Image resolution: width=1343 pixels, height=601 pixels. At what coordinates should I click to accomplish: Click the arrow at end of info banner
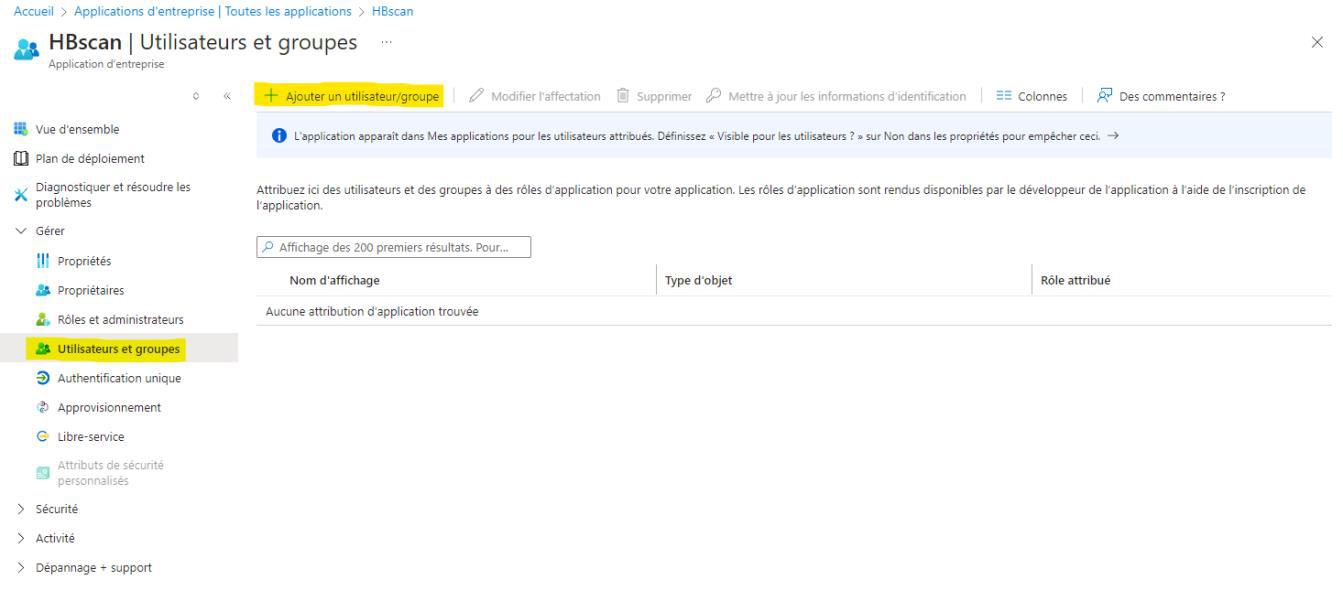click(1113, 136)
